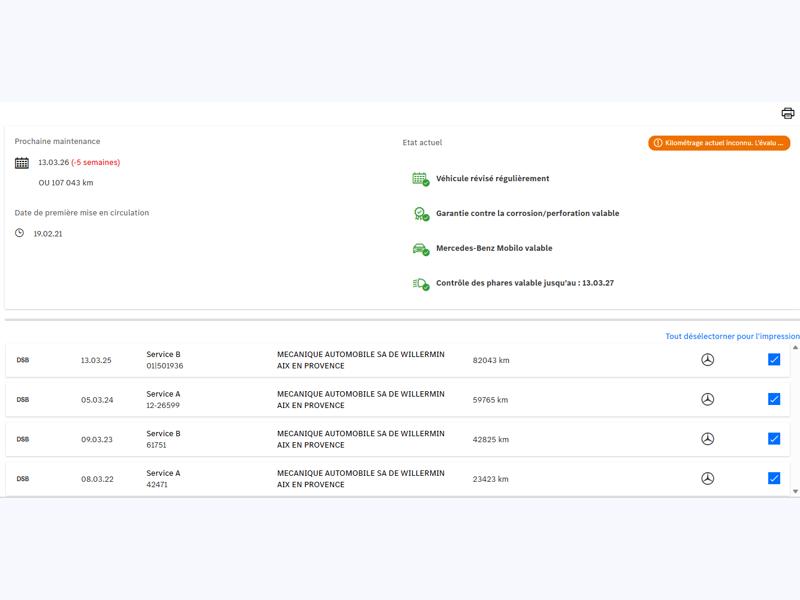Click the Mercedes star icon for 08.03.22 service
The image size is (800, 600).
pyautogui.click(x=707, y=479)
